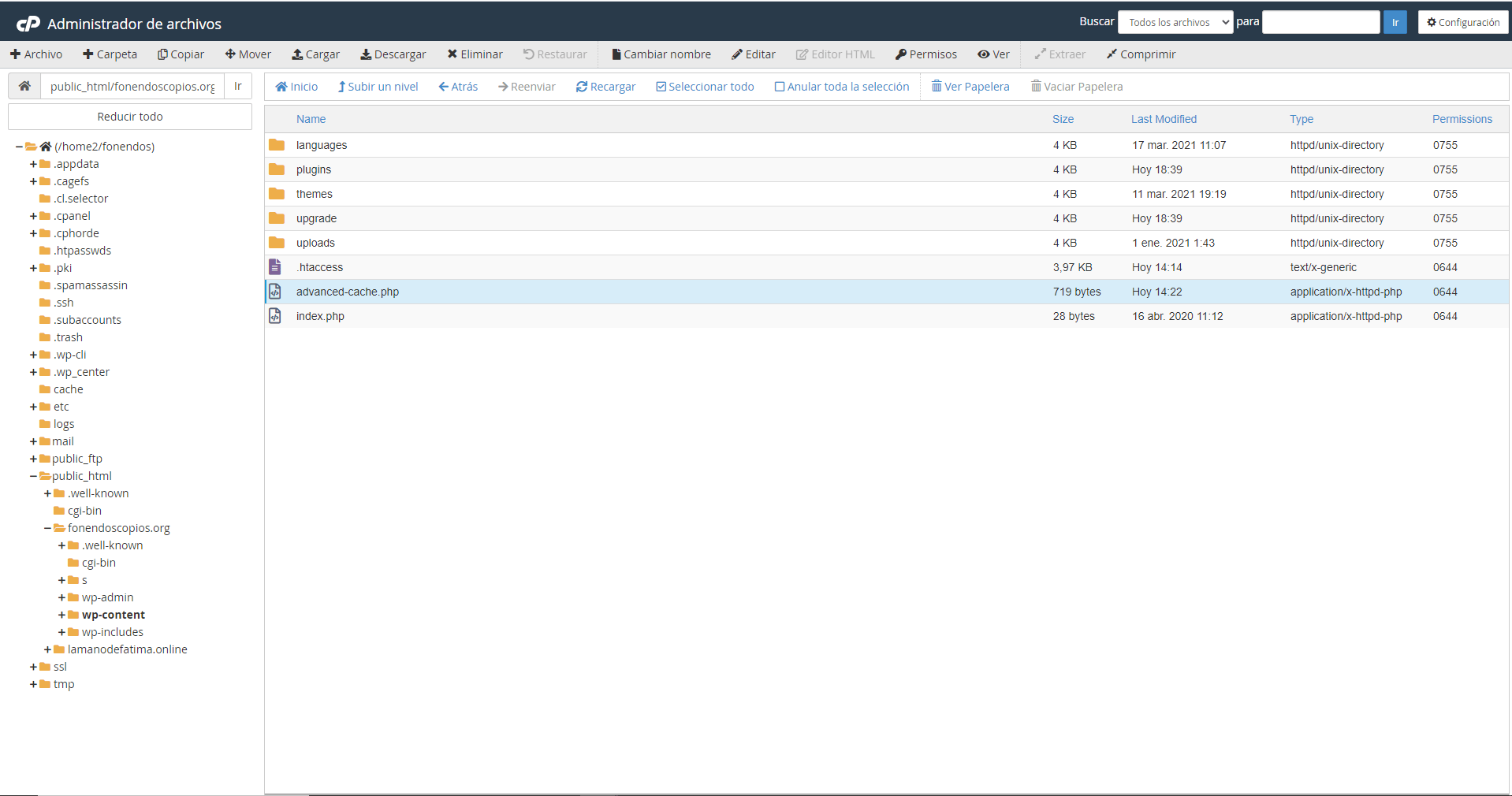The width and height of the screenshot is (1512, 796).
Task: Open the Editar code editor
Action: [x=754, y=54]
